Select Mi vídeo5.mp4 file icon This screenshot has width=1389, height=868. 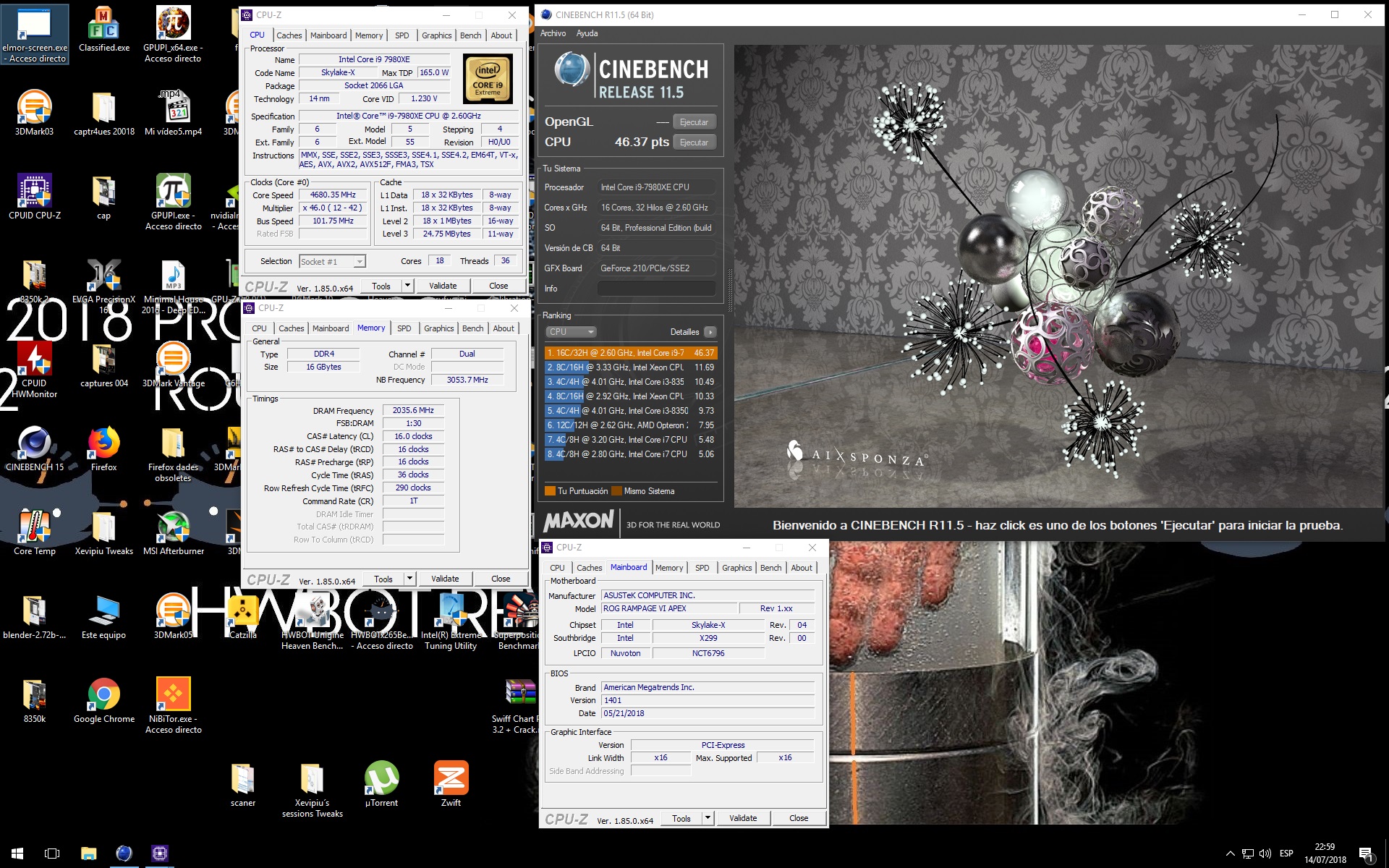(x=173, y=113)
